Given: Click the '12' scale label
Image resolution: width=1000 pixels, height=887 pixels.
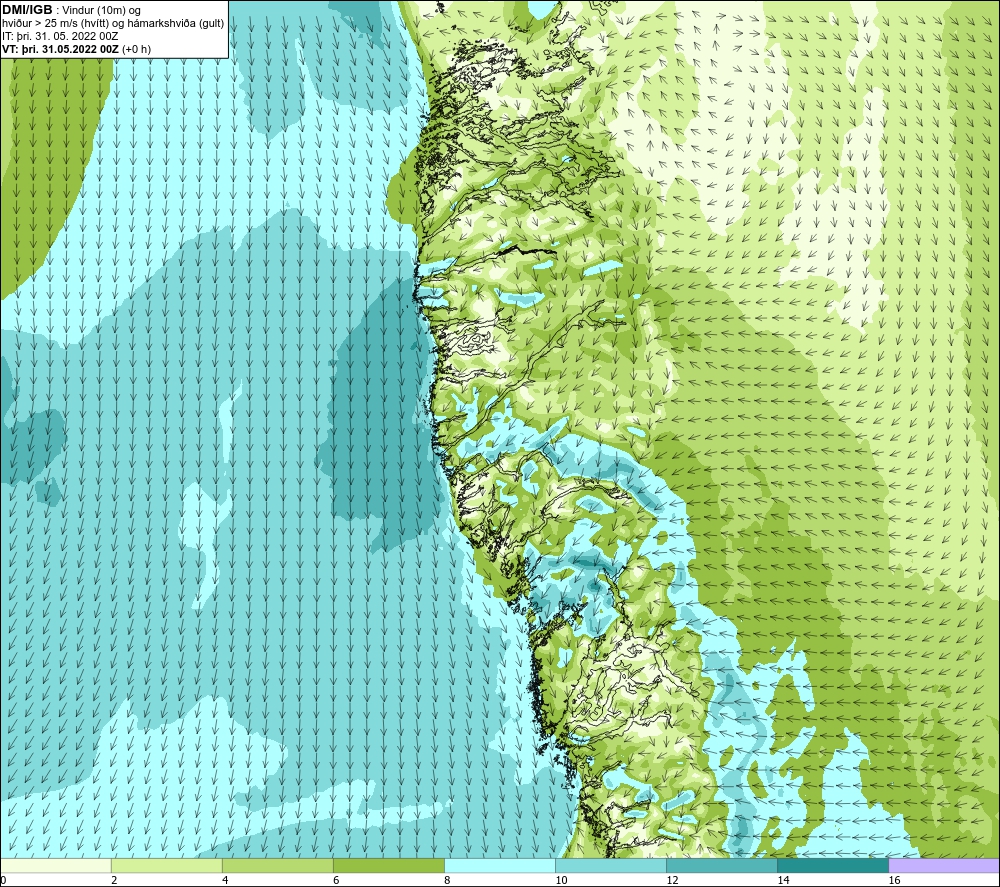Looking at the screenshot, I should [672, 880].
